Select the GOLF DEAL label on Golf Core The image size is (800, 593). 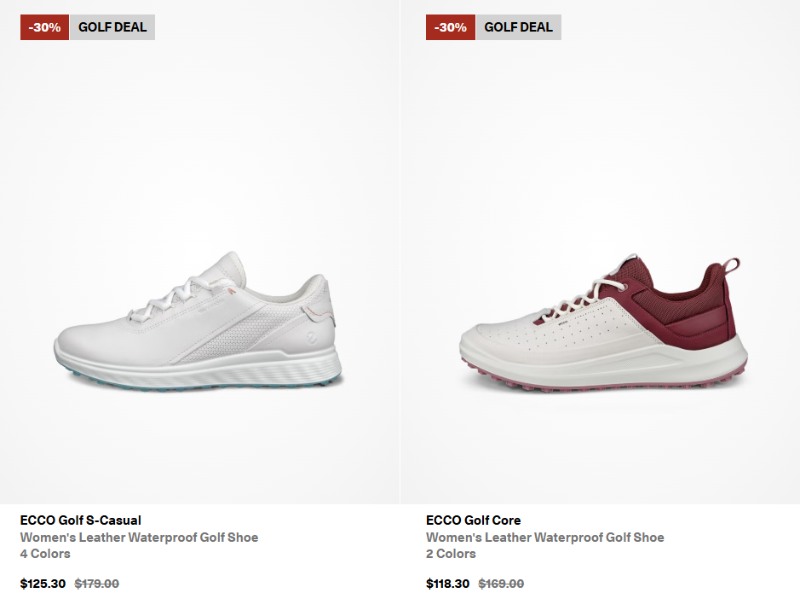(x=518, y=27)
